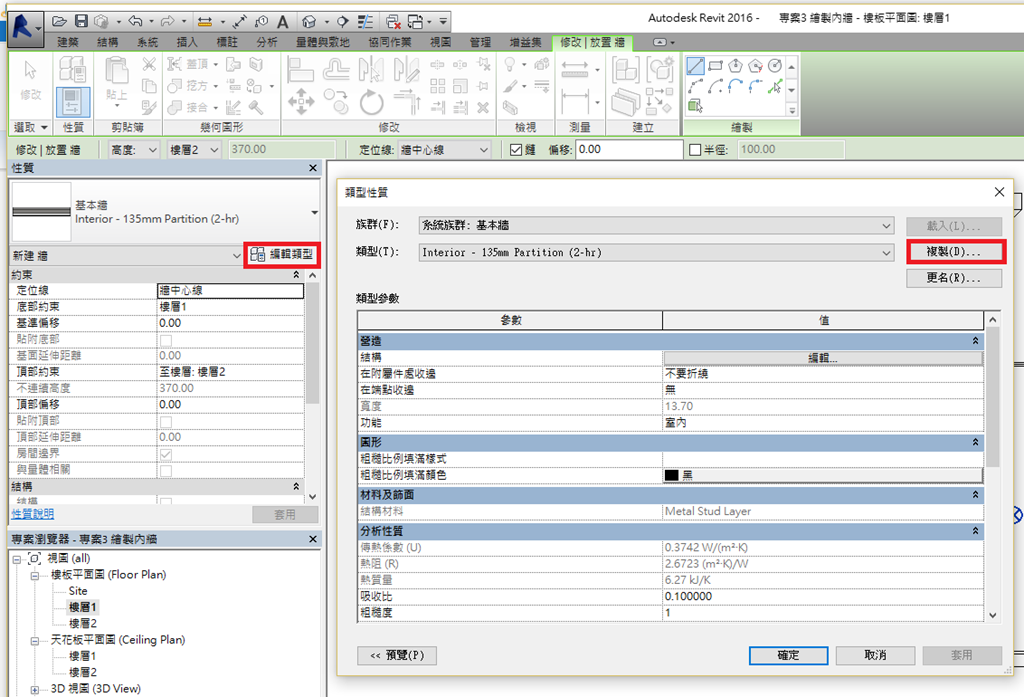Choose the Fillet Arc draw tool
1024x697 pixels.
[756, 86]
